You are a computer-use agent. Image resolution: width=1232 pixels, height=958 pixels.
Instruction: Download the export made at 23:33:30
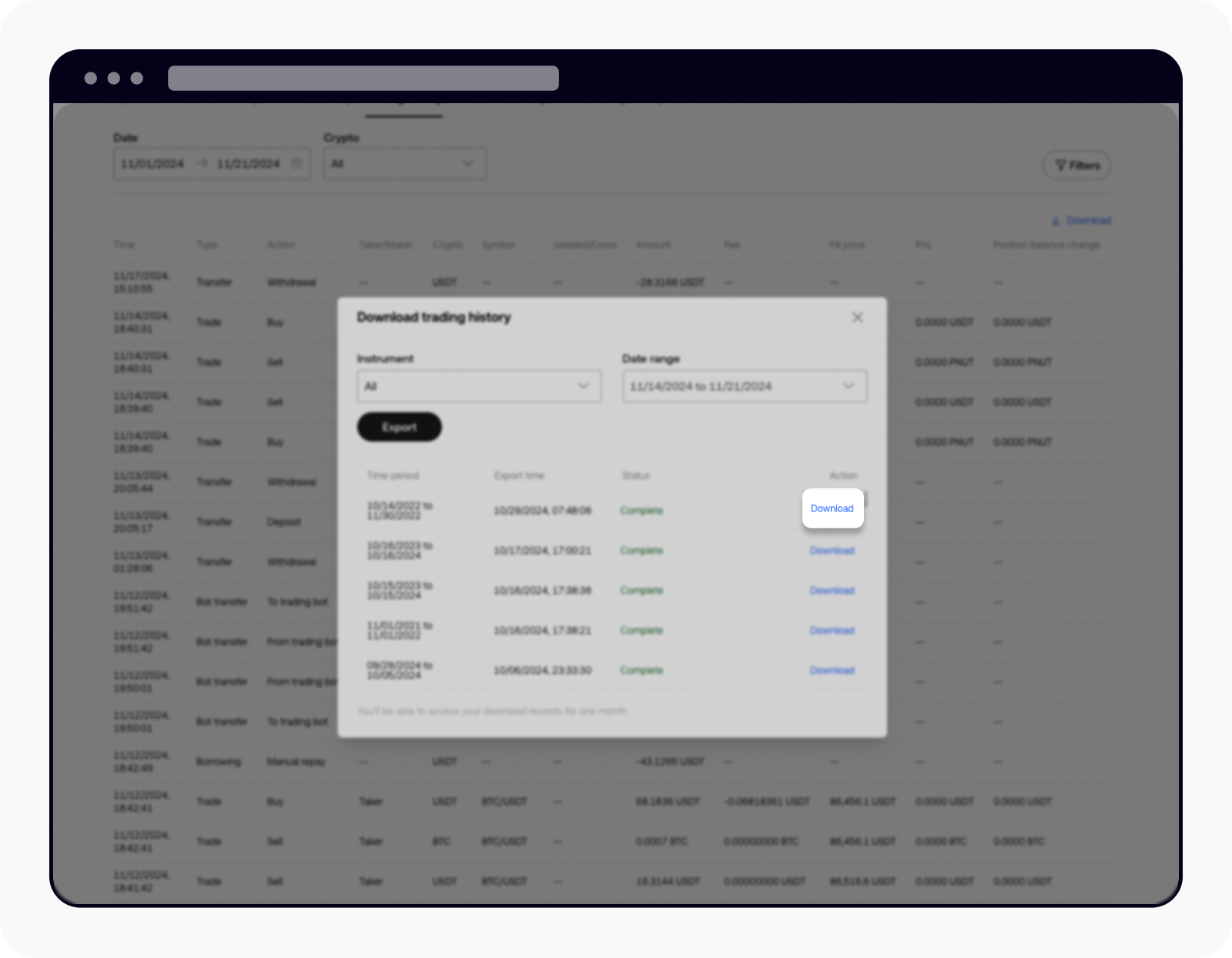[832, 671]
